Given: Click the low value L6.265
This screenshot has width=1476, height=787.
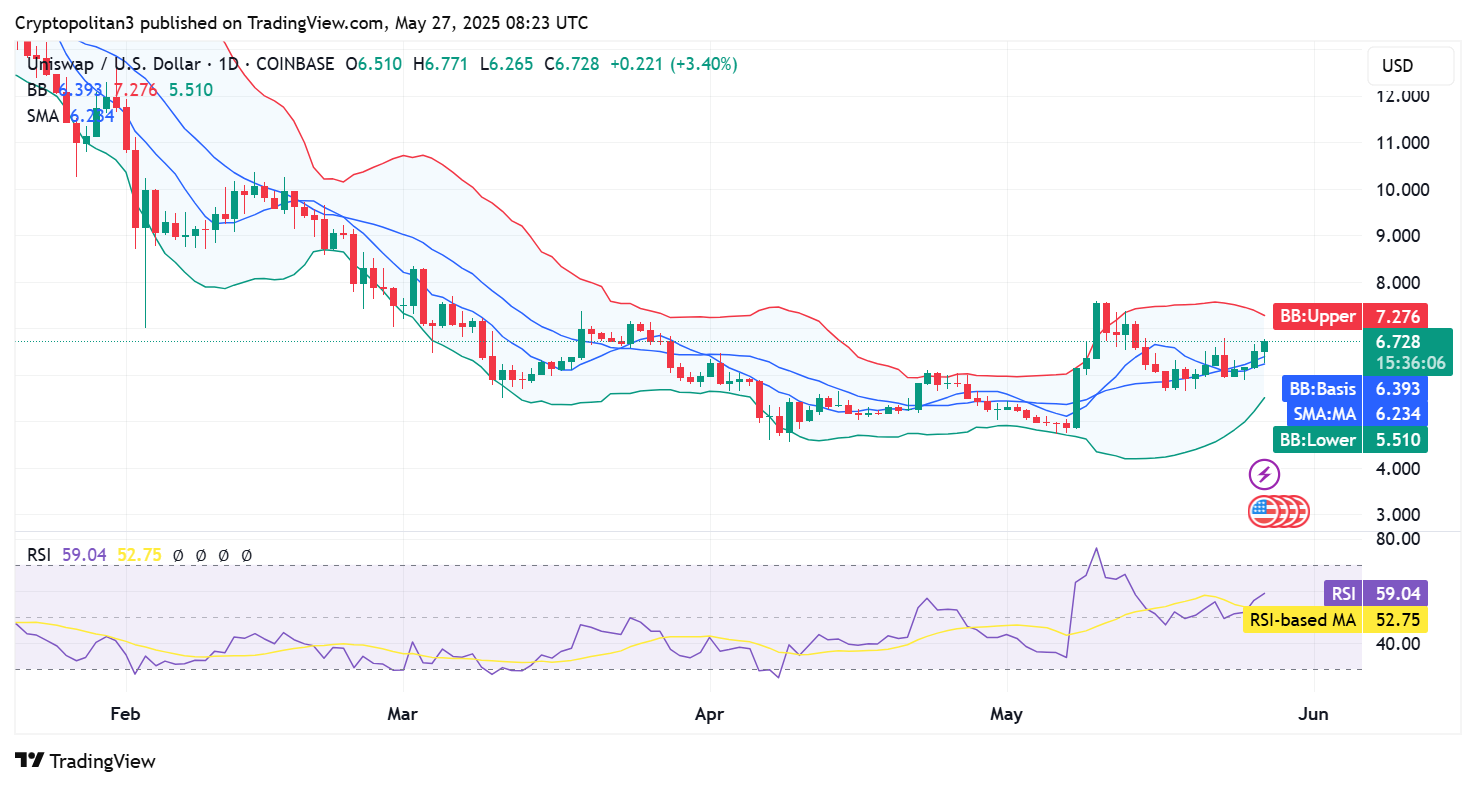Looking at the screenshot, I should pos(506,64).
